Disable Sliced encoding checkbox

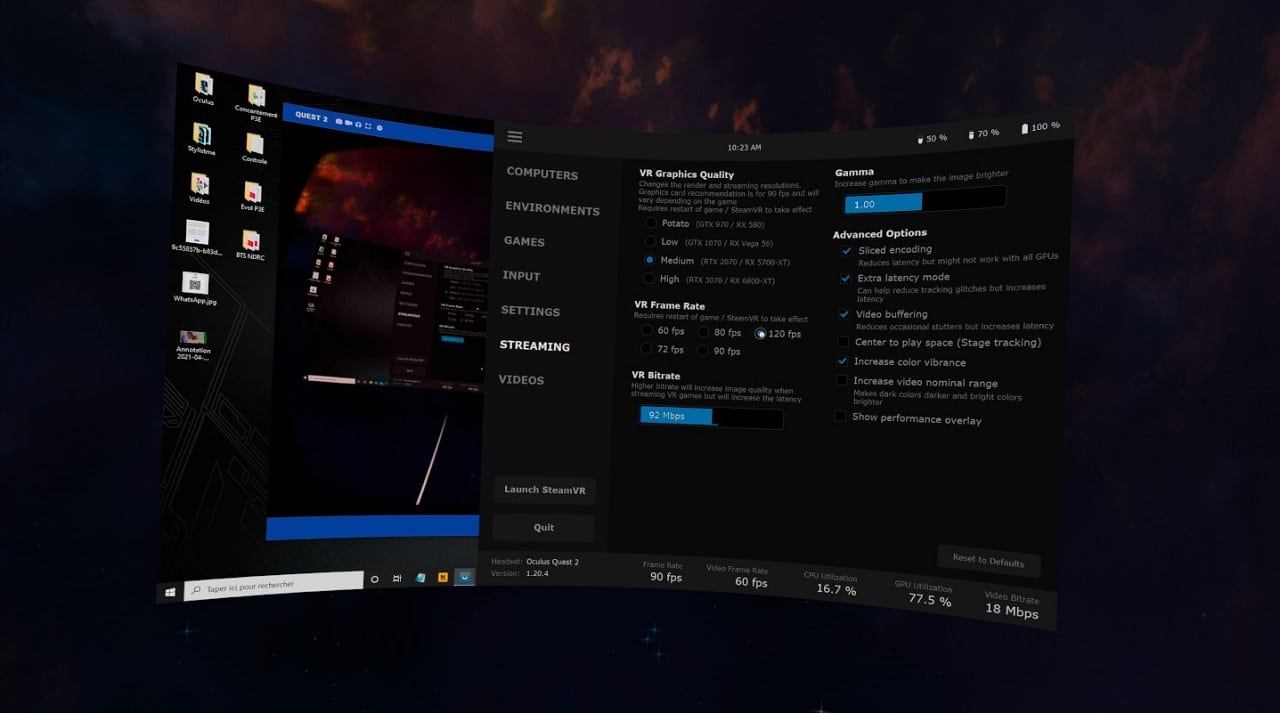click(x=847, y=251)
